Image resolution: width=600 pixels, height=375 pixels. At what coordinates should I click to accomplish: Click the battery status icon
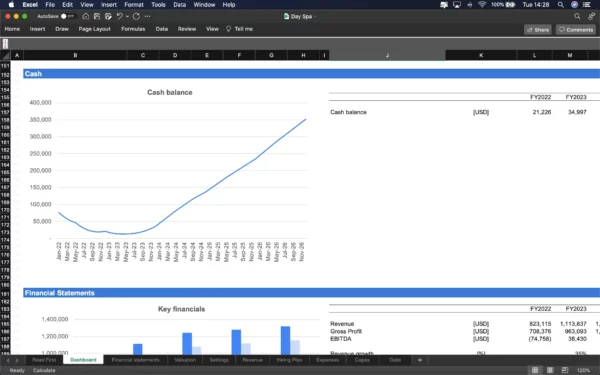pos(510,5)
